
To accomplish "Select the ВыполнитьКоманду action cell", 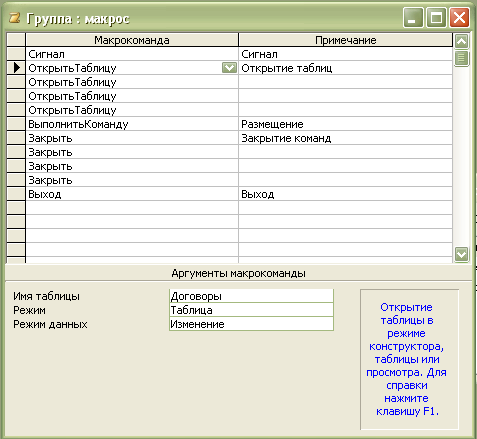I will tap(132, 124).
